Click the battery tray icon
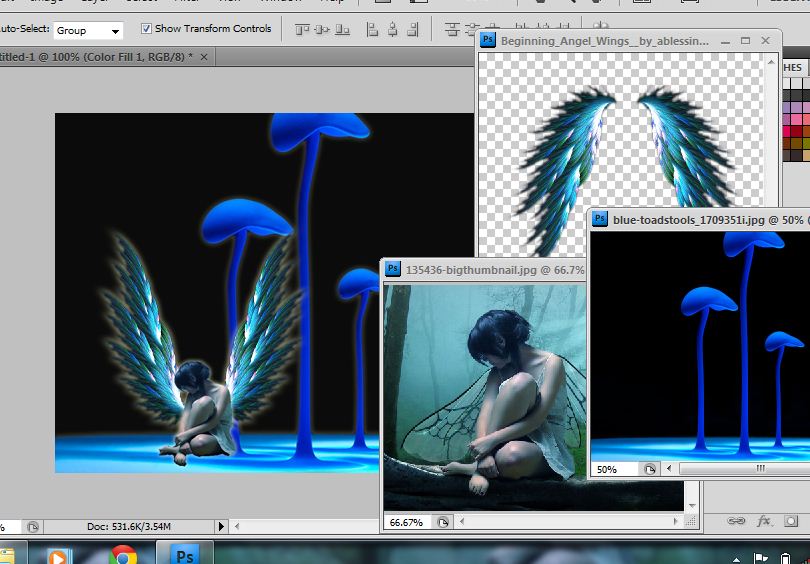This screenshot has height=564, width=810. [x=786, y=558]
